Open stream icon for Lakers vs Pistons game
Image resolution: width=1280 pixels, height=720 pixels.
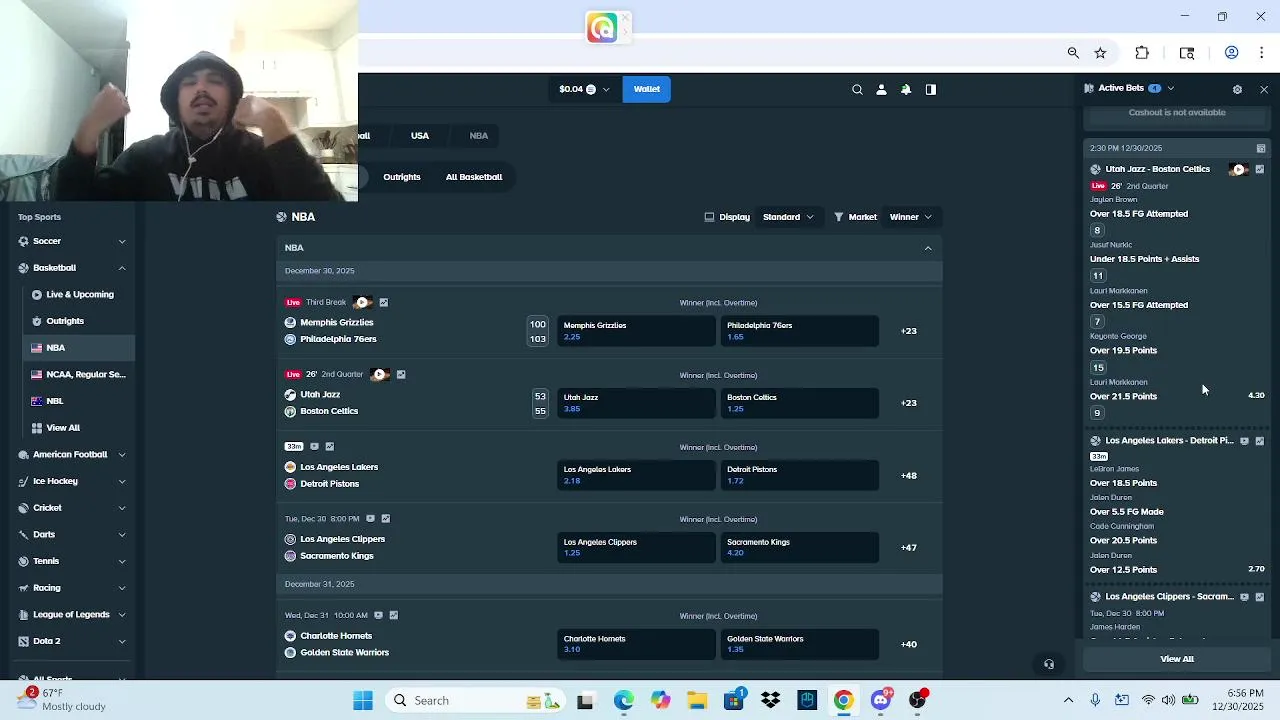(314, 446)
